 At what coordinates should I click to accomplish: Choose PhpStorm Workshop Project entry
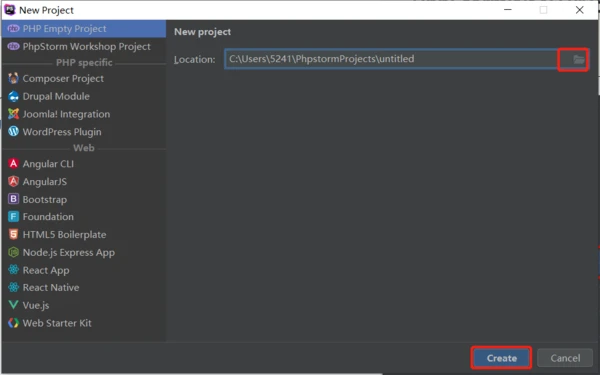84,47
